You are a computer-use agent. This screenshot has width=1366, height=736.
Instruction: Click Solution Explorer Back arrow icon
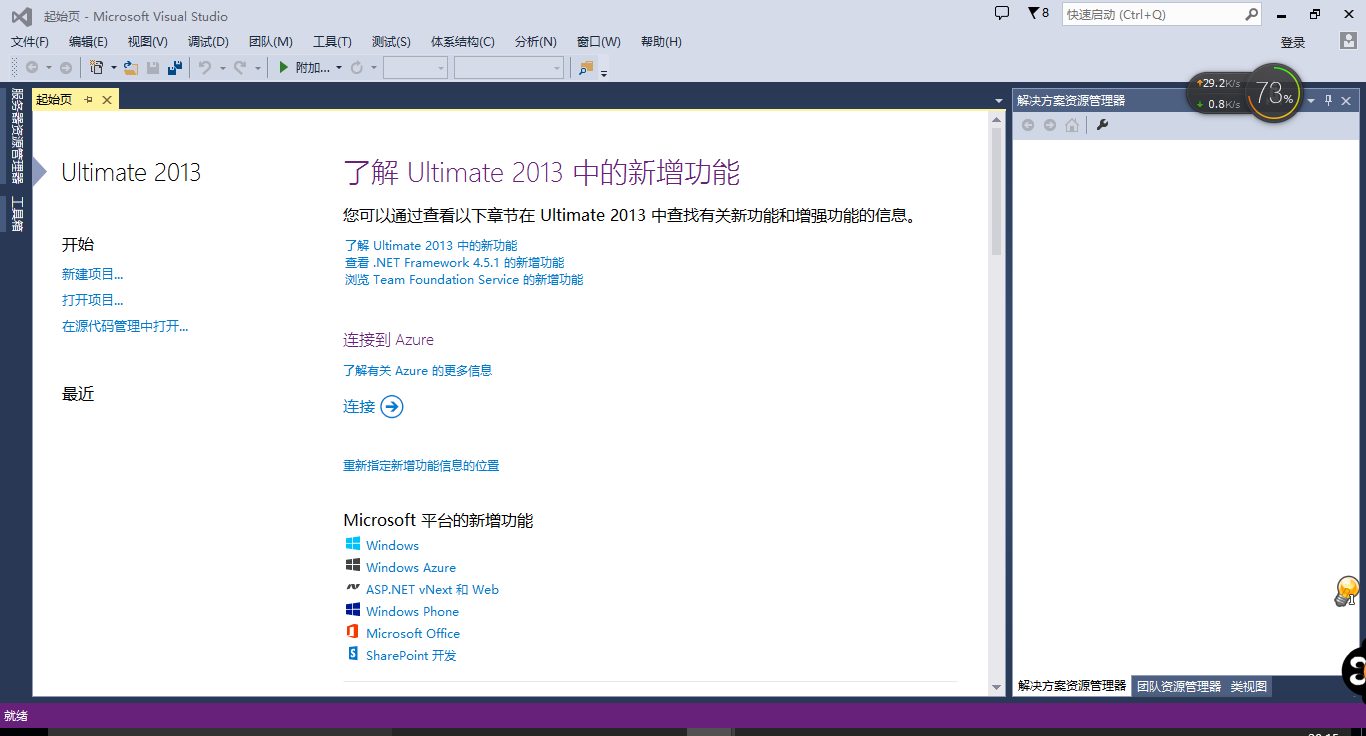pos(1028,125)
